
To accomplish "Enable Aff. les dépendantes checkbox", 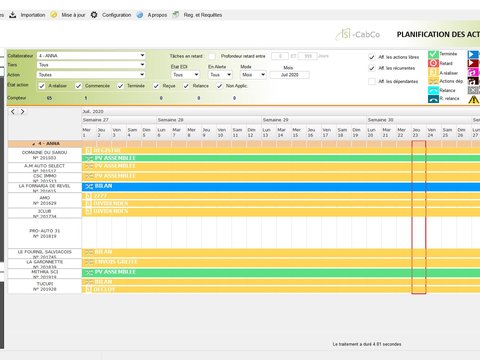I will tap(372, 81).
